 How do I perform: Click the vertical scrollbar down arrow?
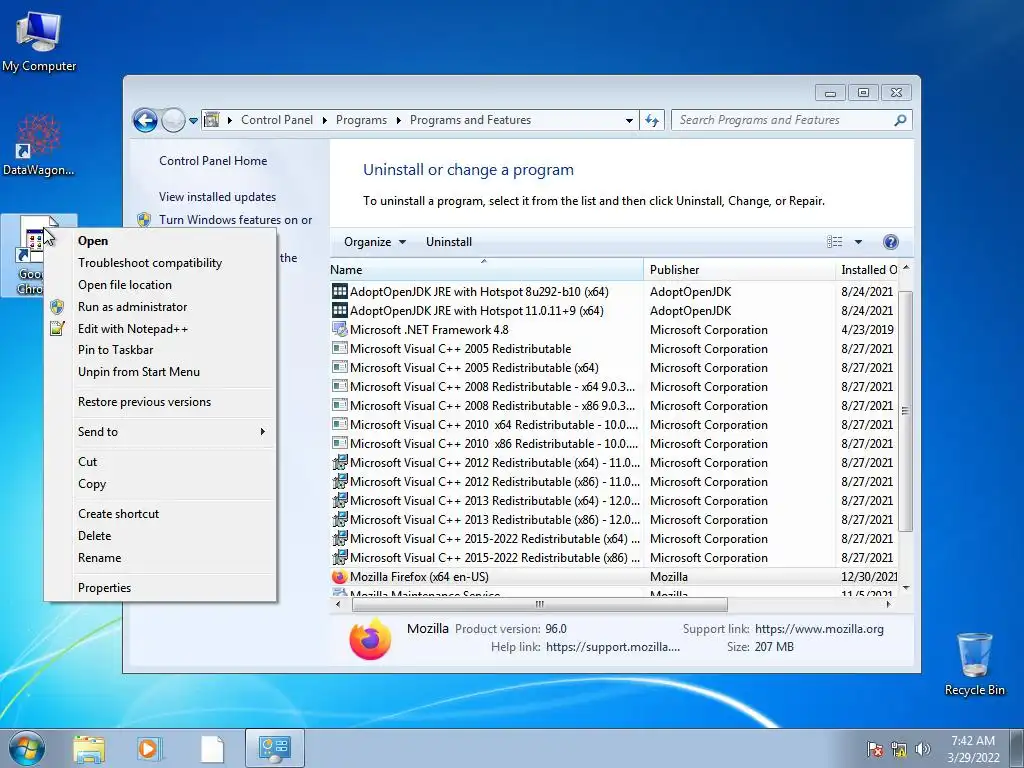coord(905,588)
